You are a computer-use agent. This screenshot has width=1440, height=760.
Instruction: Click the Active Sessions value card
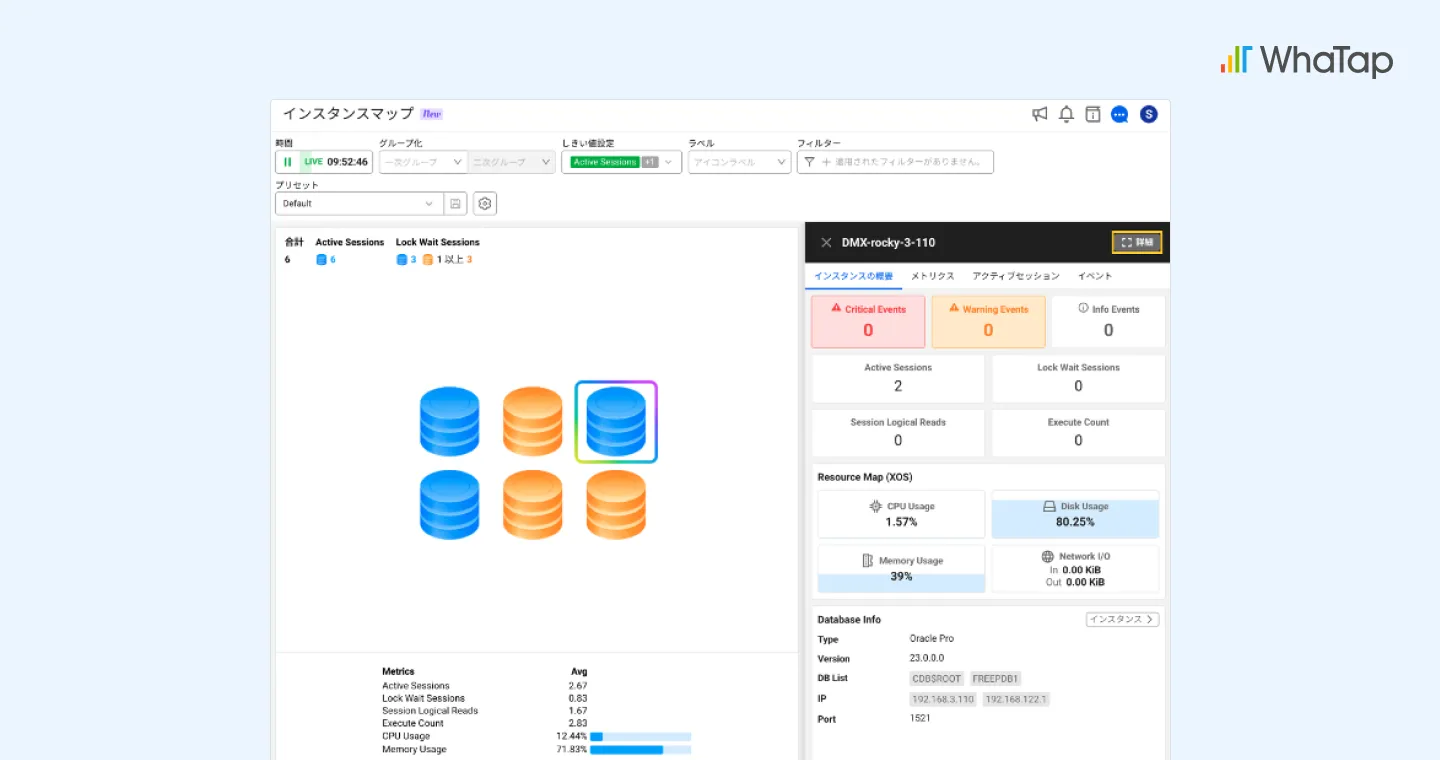[898, 378]
